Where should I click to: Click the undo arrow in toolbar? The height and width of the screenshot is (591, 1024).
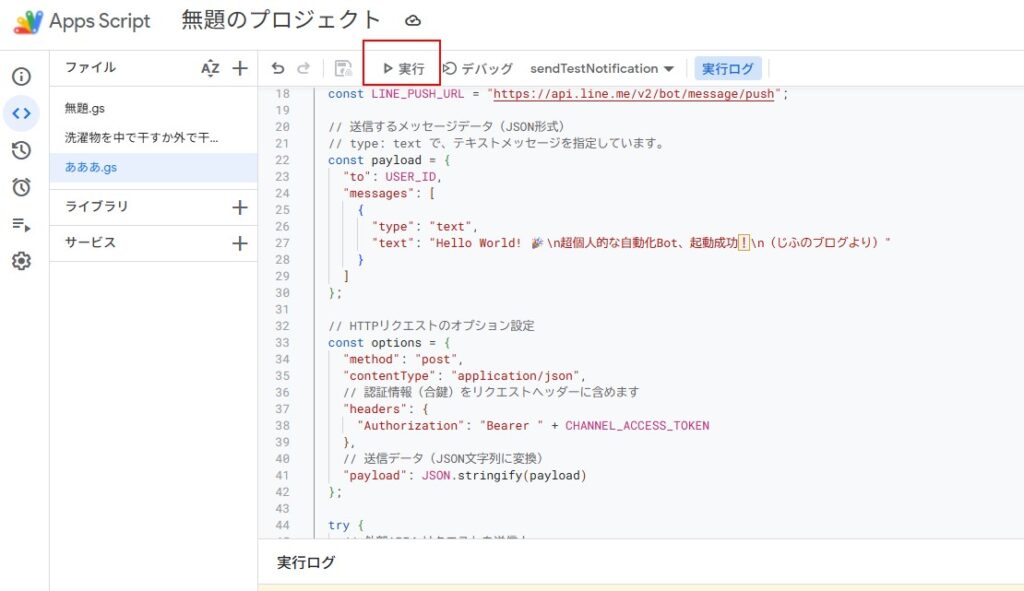pos(278,68)
